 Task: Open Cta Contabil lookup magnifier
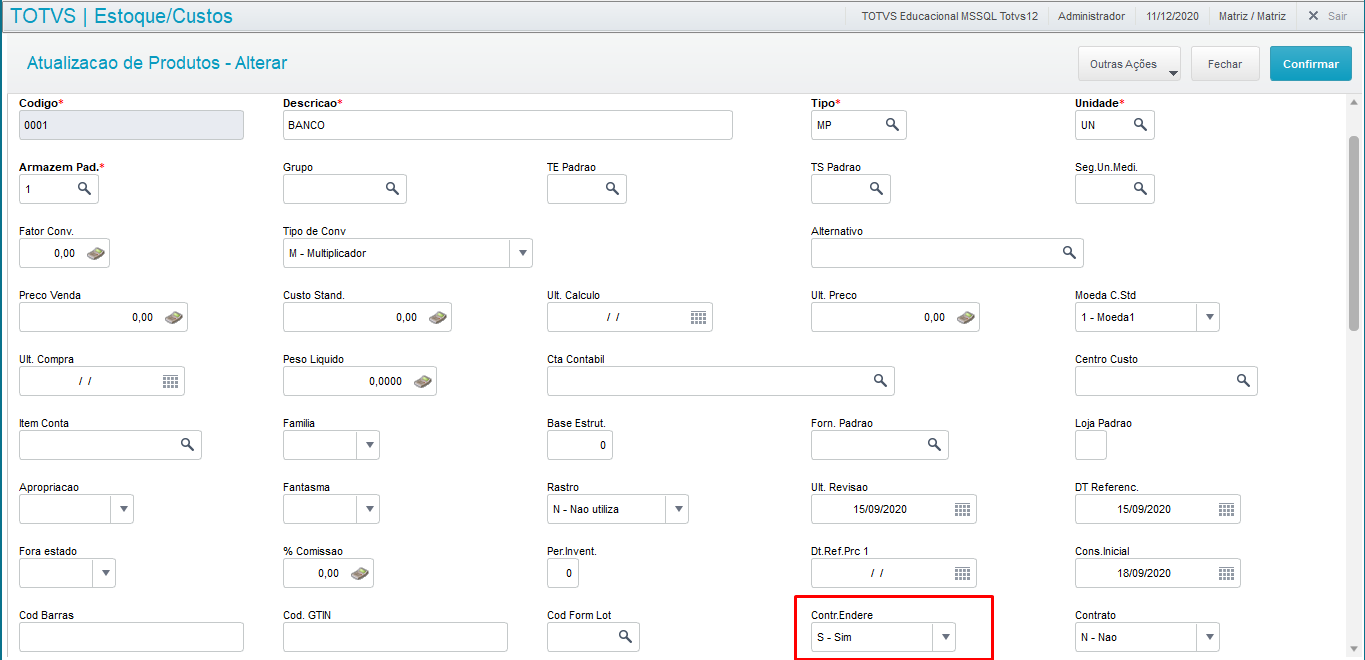(880, 381)
